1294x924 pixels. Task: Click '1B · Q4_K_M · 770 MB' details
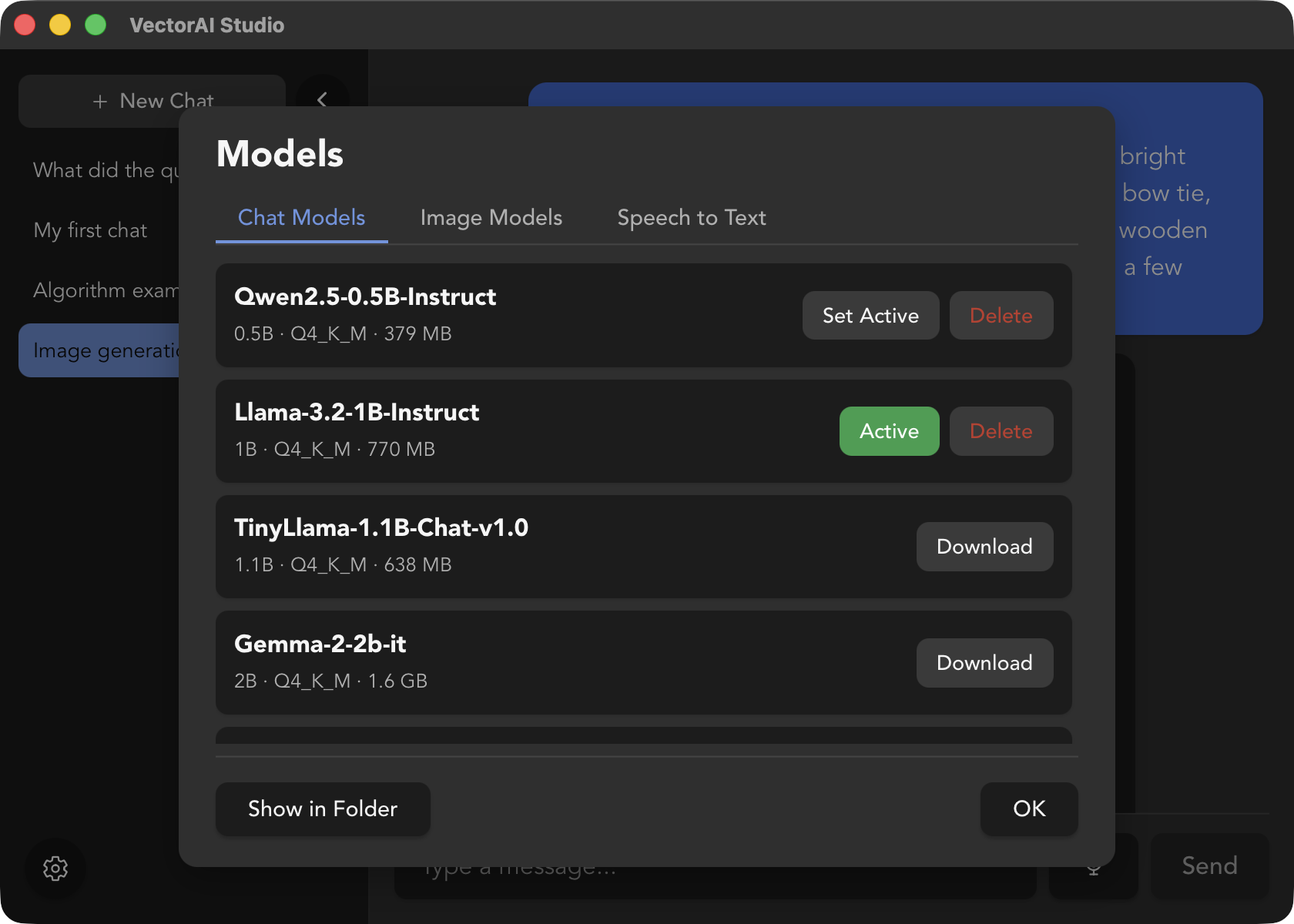click(x=335, y=450)
